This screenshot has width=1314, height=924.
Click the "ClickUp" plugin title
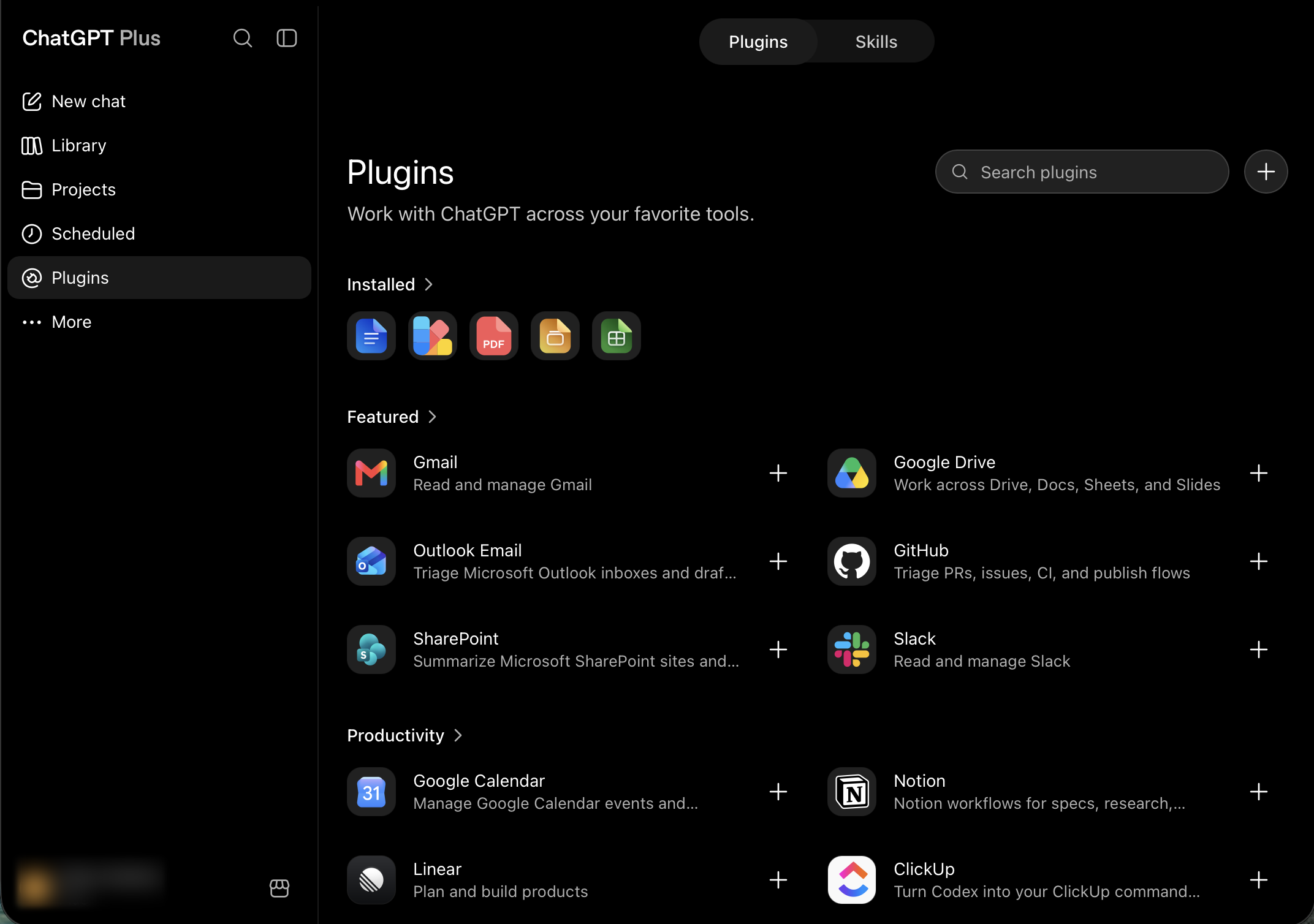pos(924,869)
